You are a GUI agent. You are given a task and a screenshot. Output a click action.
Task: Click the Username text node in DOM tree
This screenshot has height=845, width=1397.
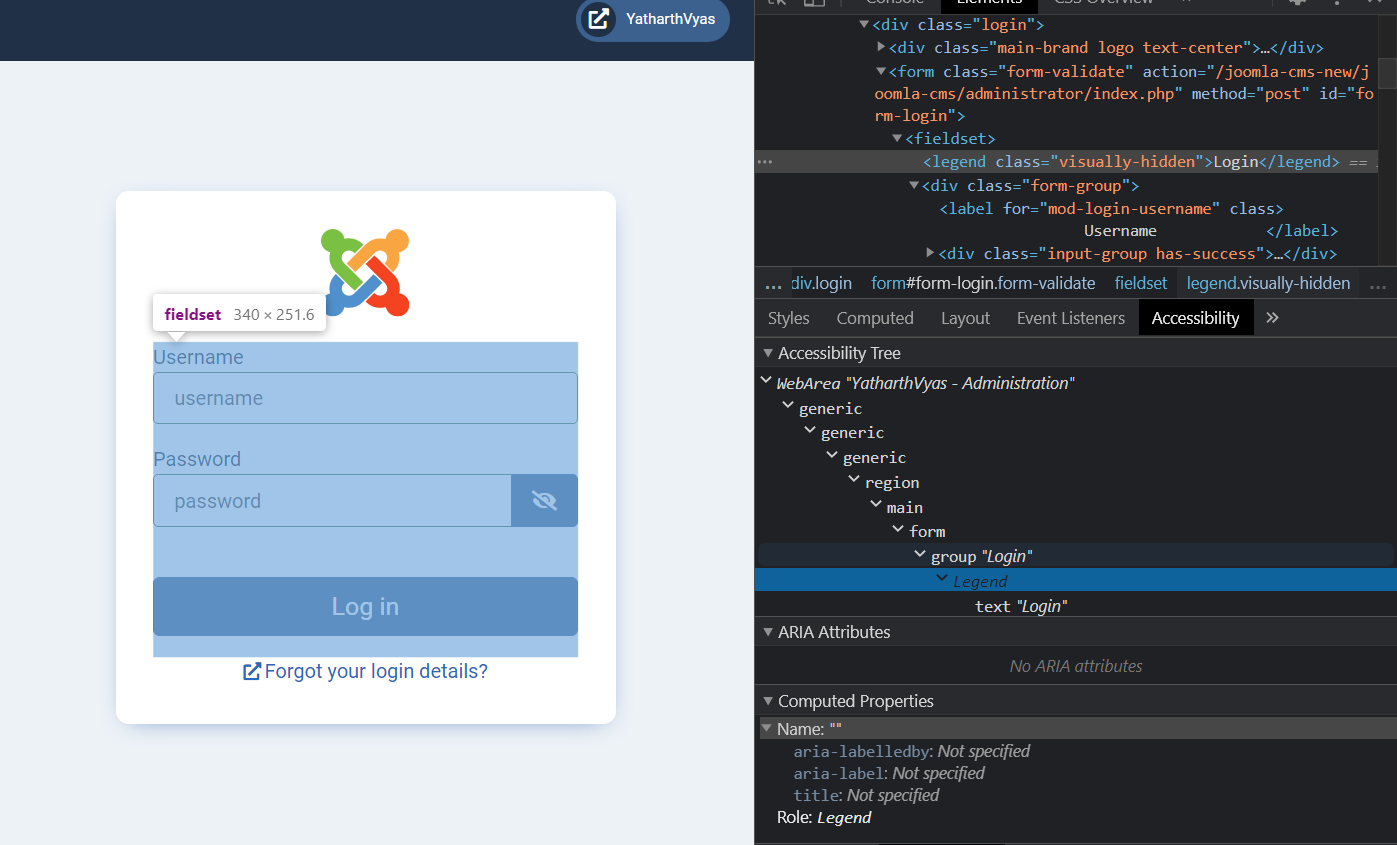(1120, 230)
